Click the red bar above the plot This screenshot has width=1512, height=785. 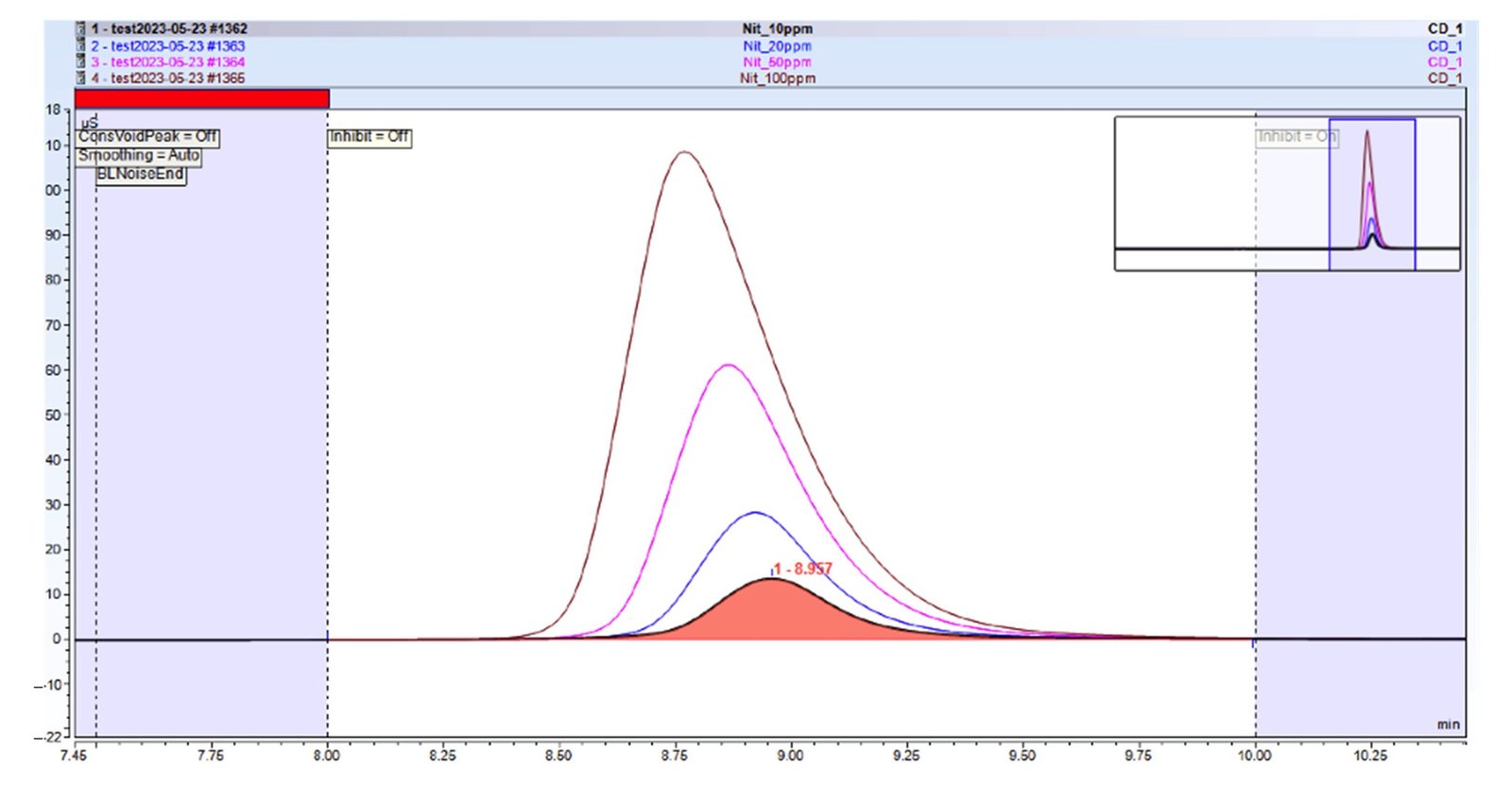201,98
